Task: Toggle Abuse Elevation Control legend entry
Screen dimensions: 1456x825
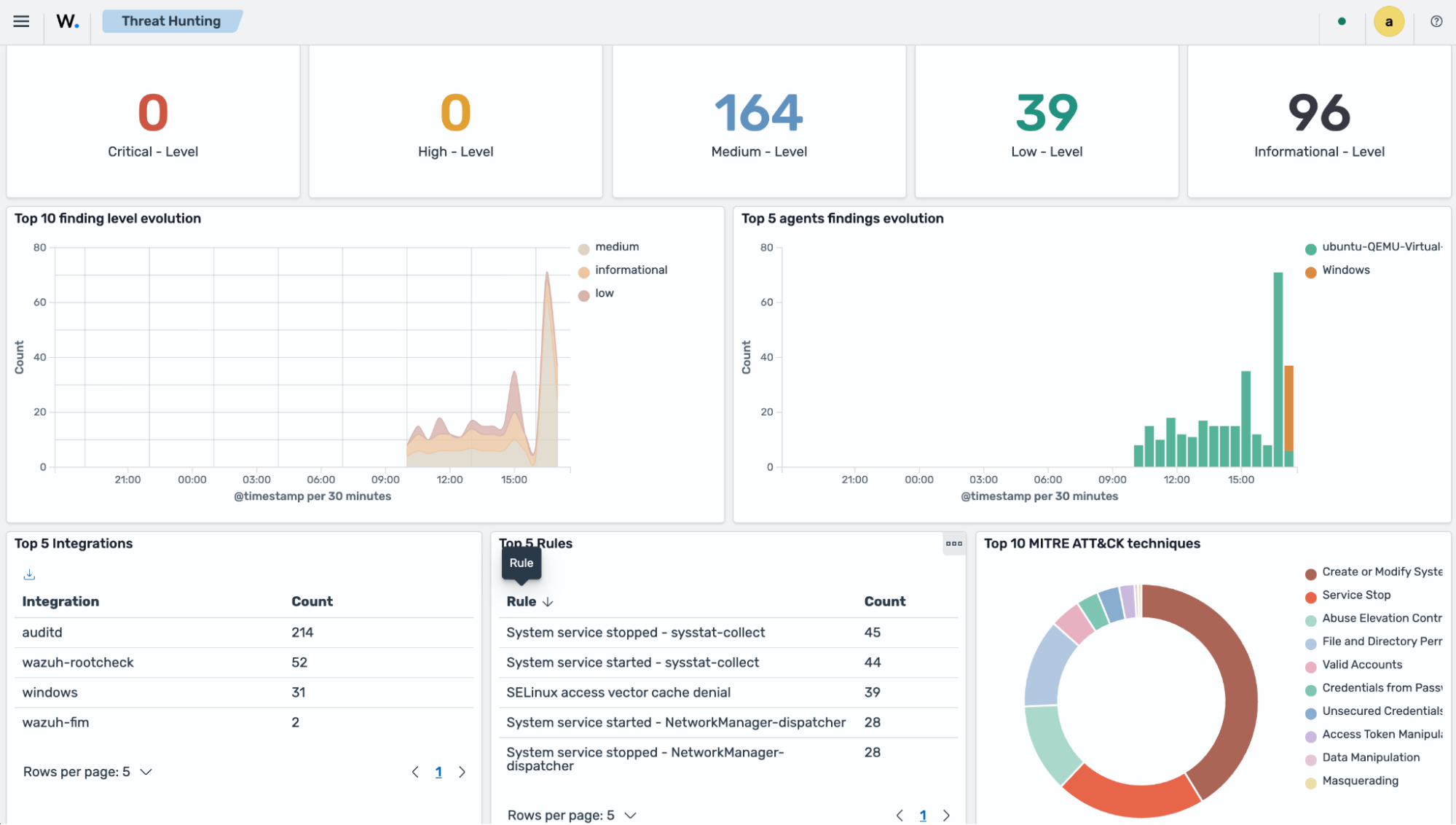Action: tap(1381, 619)
